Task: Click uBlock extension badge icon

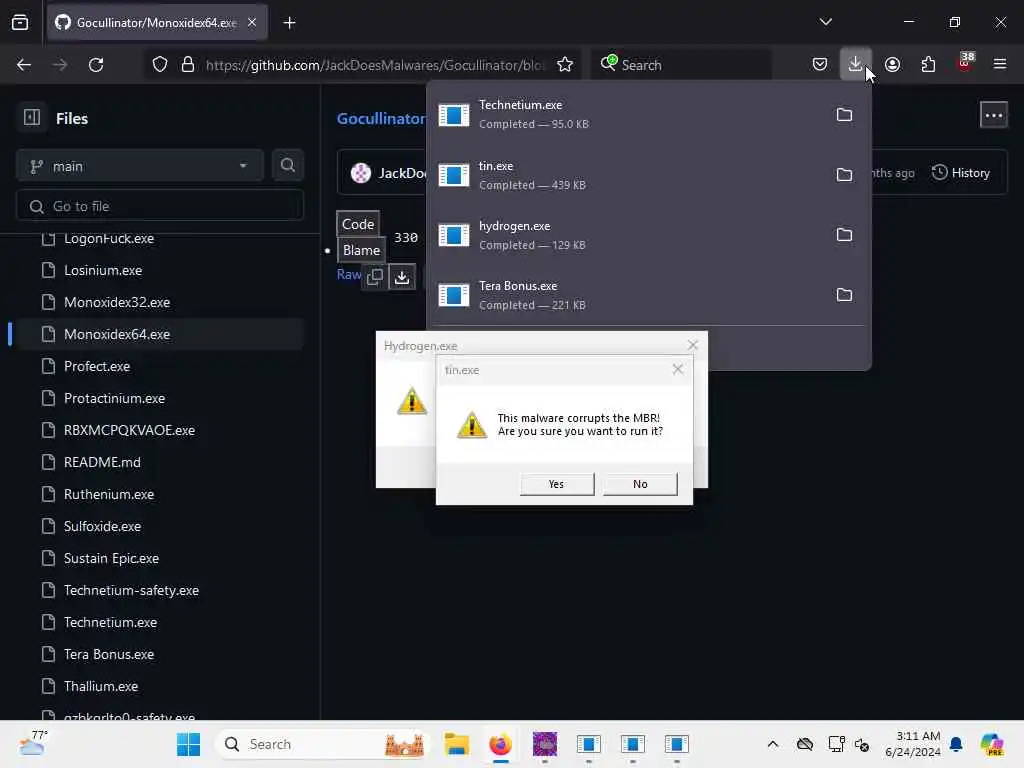Action: tap(965, 63)
